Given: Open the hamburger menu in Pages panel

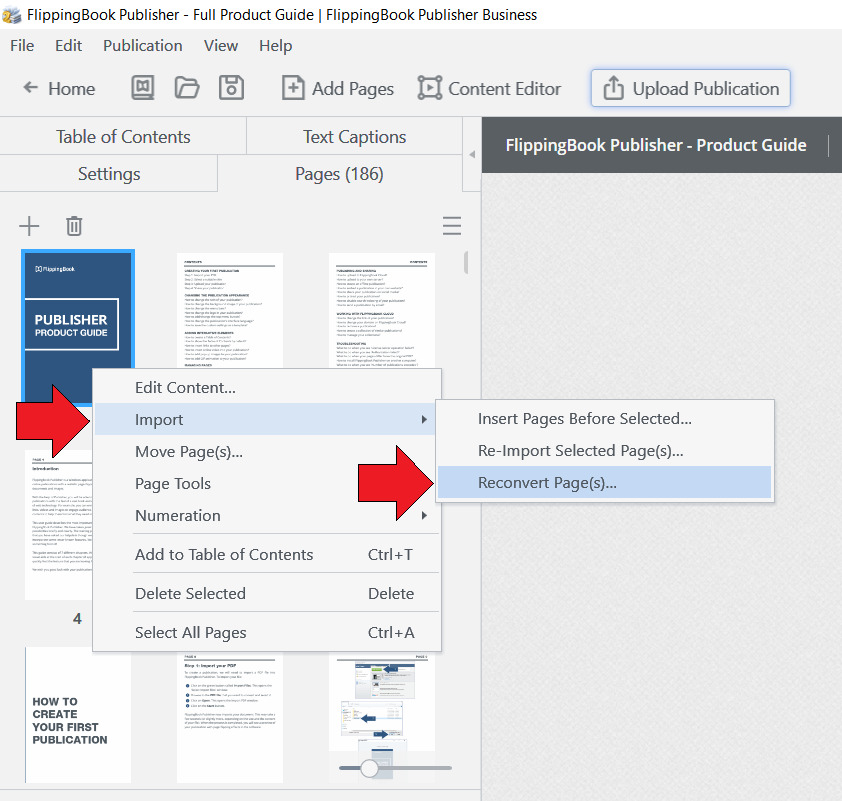Looking at the screenshot, I should (452, 225).
